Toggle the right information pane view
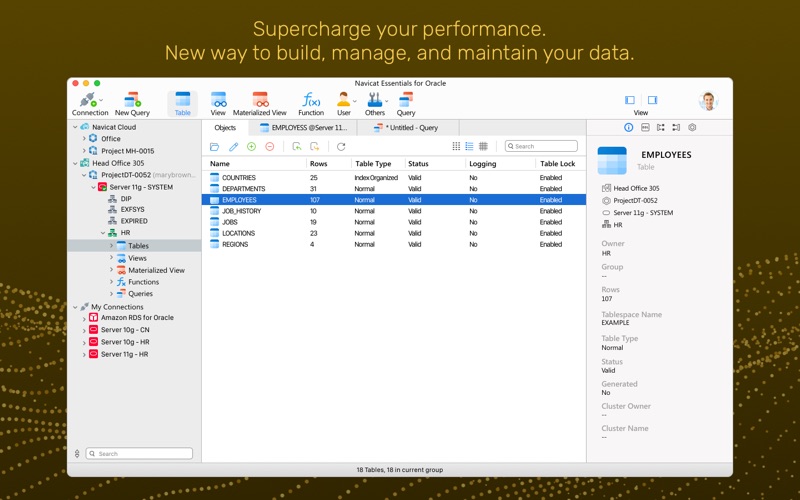The image size is (800, 500). point(652,100)
